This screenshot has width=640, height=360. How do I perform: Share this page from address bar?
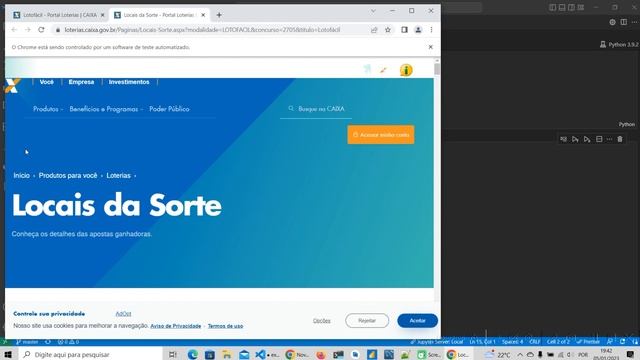pos(374,30)
